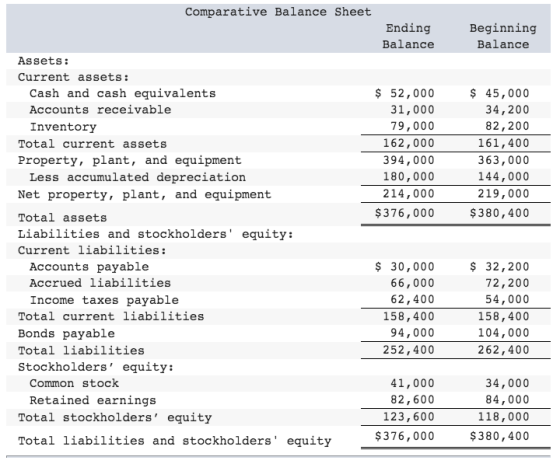Click accounts receivable beginning value 34,200
The height and width of the screenshot is (464, 560).
[507, 110]
